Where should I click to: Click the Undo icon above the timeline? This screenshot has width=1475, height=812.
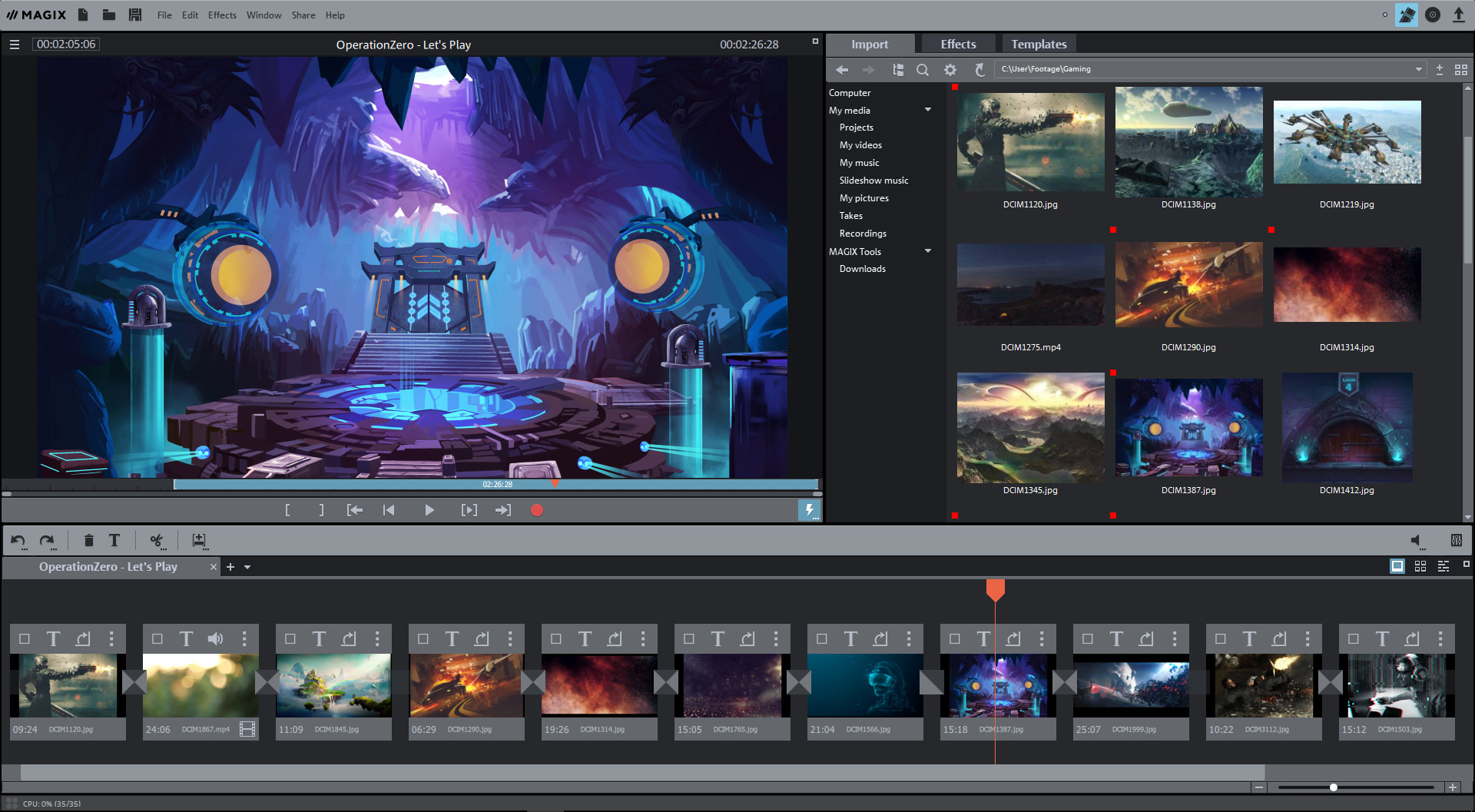click(18, 541)
